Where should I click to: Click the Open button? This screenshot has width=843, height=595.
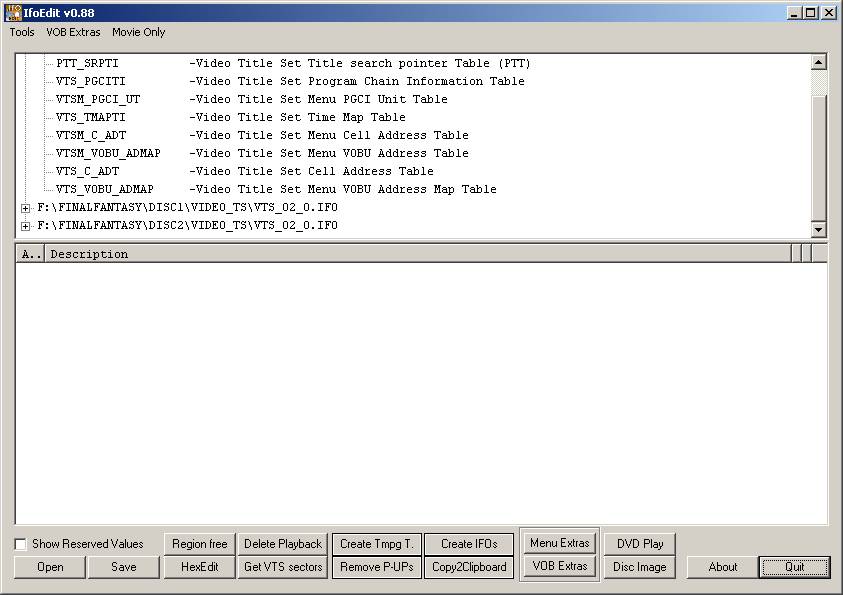(50, 567)
